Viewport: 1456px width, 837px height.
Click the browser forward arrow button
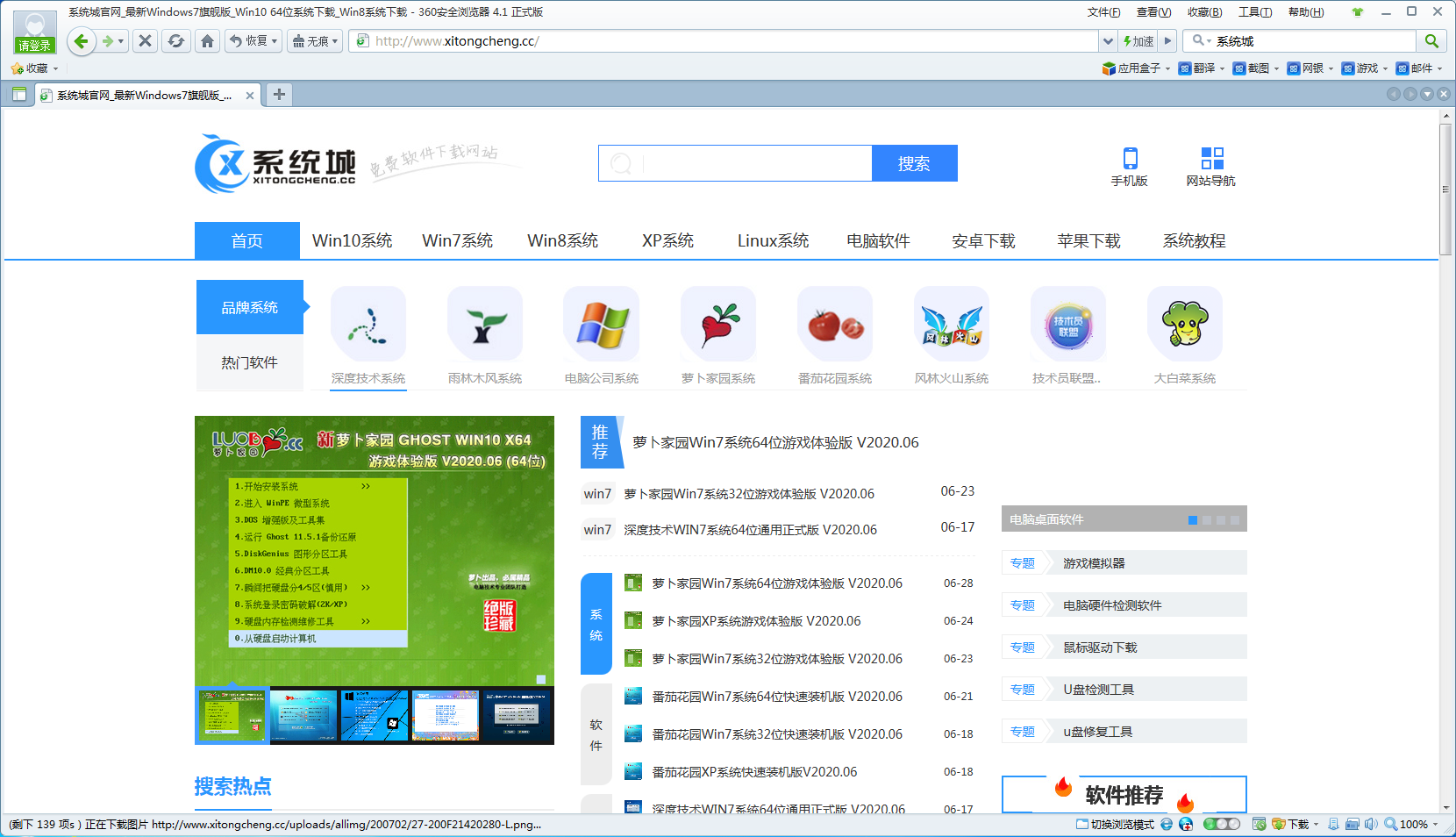click(x=107, y=41)
